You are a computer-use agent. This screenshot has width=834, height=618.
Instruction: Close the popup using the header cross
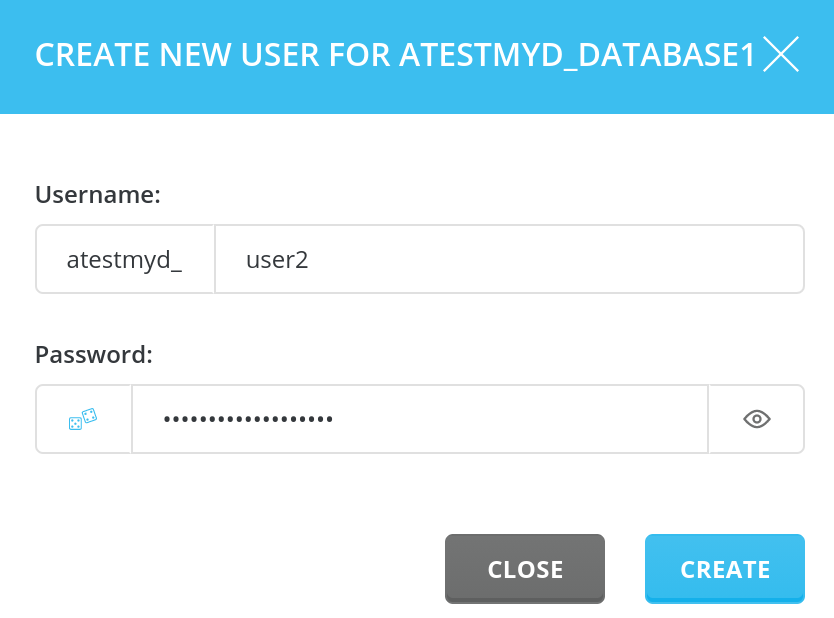pyautogui.click(x=781, y=54)
